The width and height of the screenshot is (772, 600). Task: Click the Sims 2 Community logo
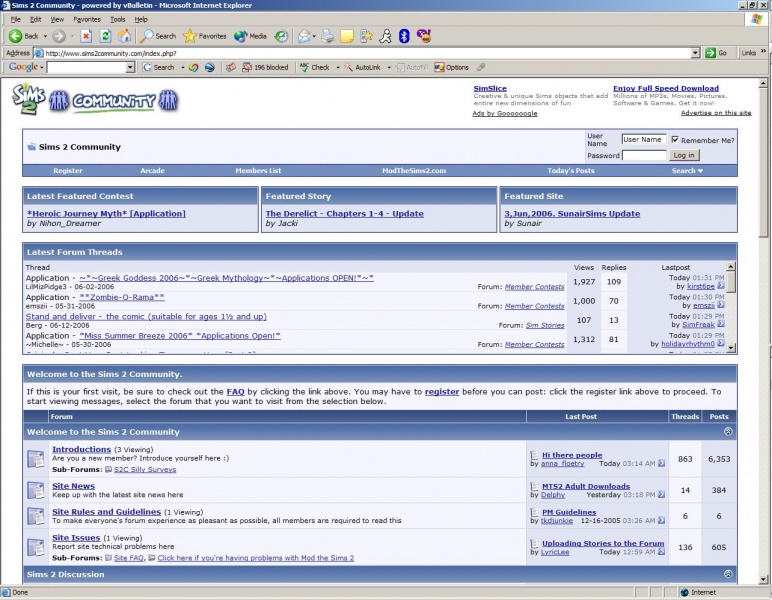95,99
